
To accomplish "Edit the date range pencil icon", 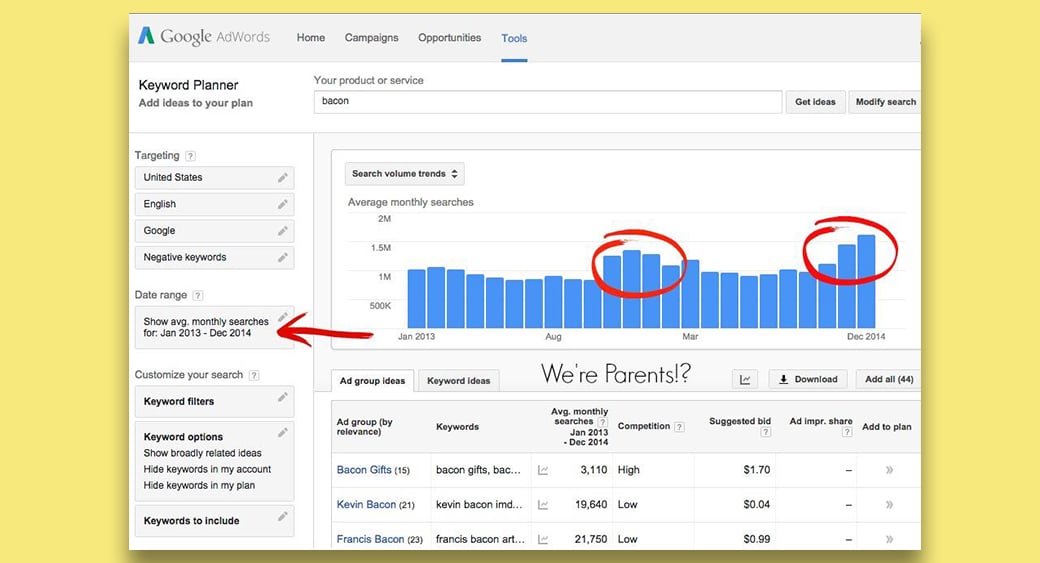I will (283, 317).
